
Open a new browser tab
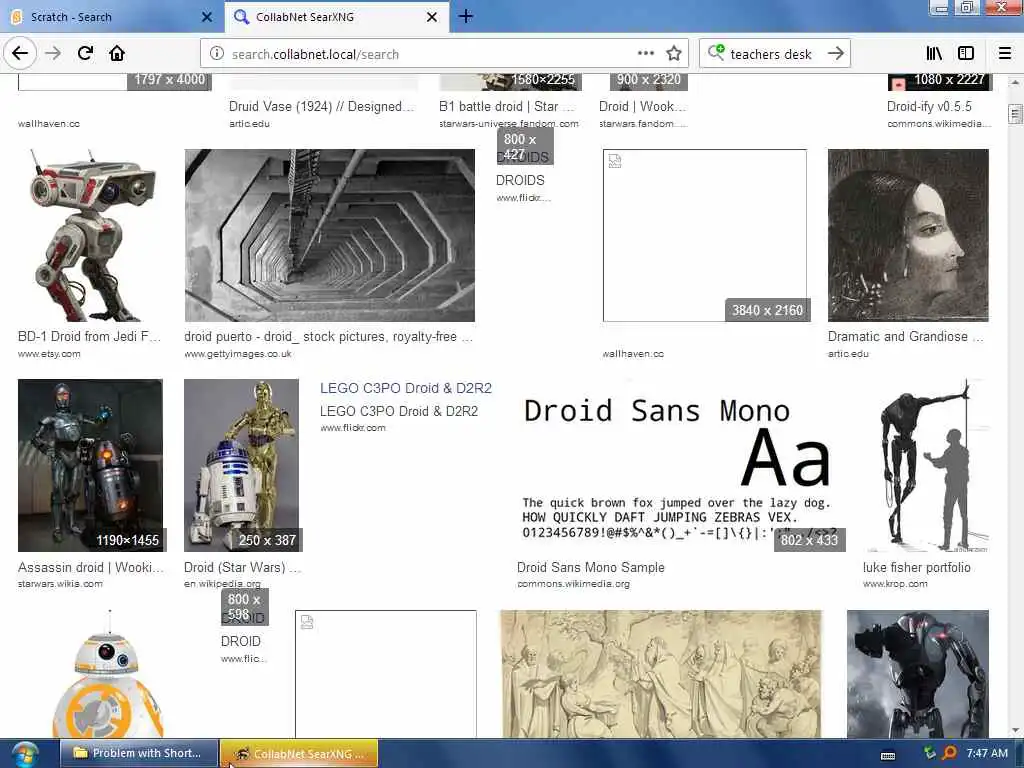(x=466, y=16)
